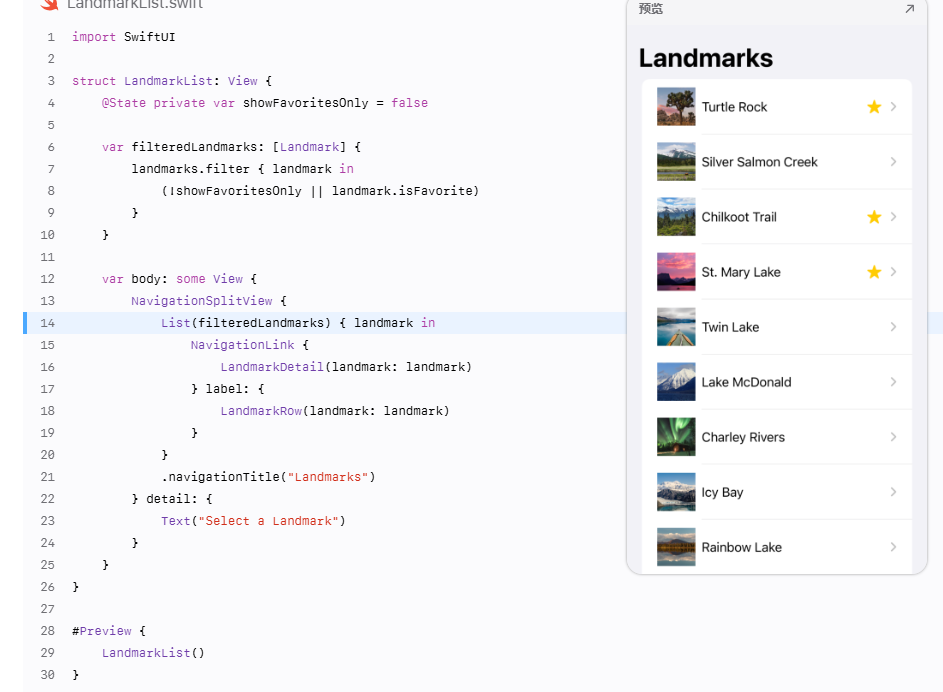Click the Icy Bay row label
This screenshot has width=943, height=692.
(722, 492)
